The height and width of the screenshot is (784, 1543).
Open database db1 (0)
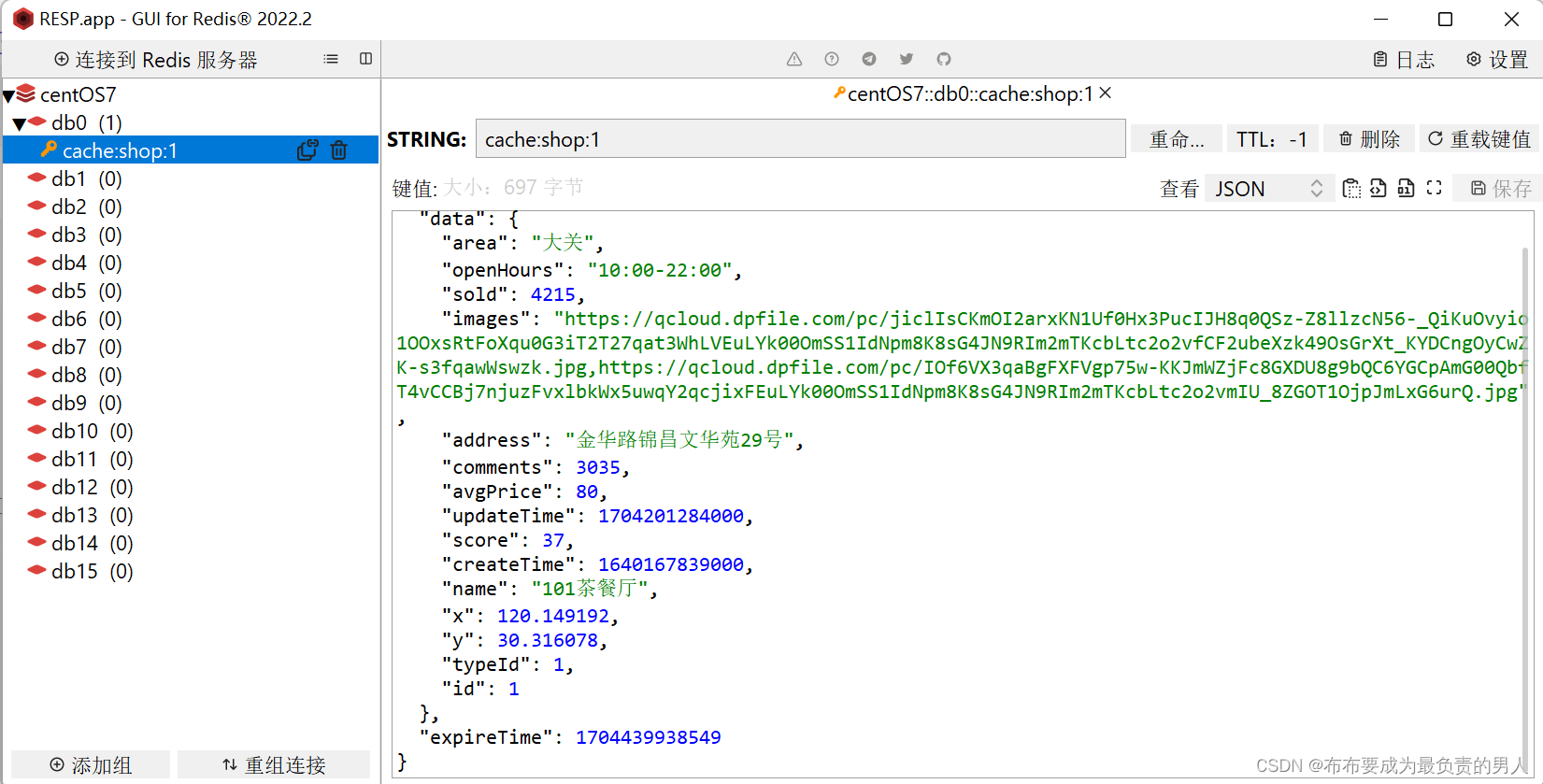coord(86,178)
